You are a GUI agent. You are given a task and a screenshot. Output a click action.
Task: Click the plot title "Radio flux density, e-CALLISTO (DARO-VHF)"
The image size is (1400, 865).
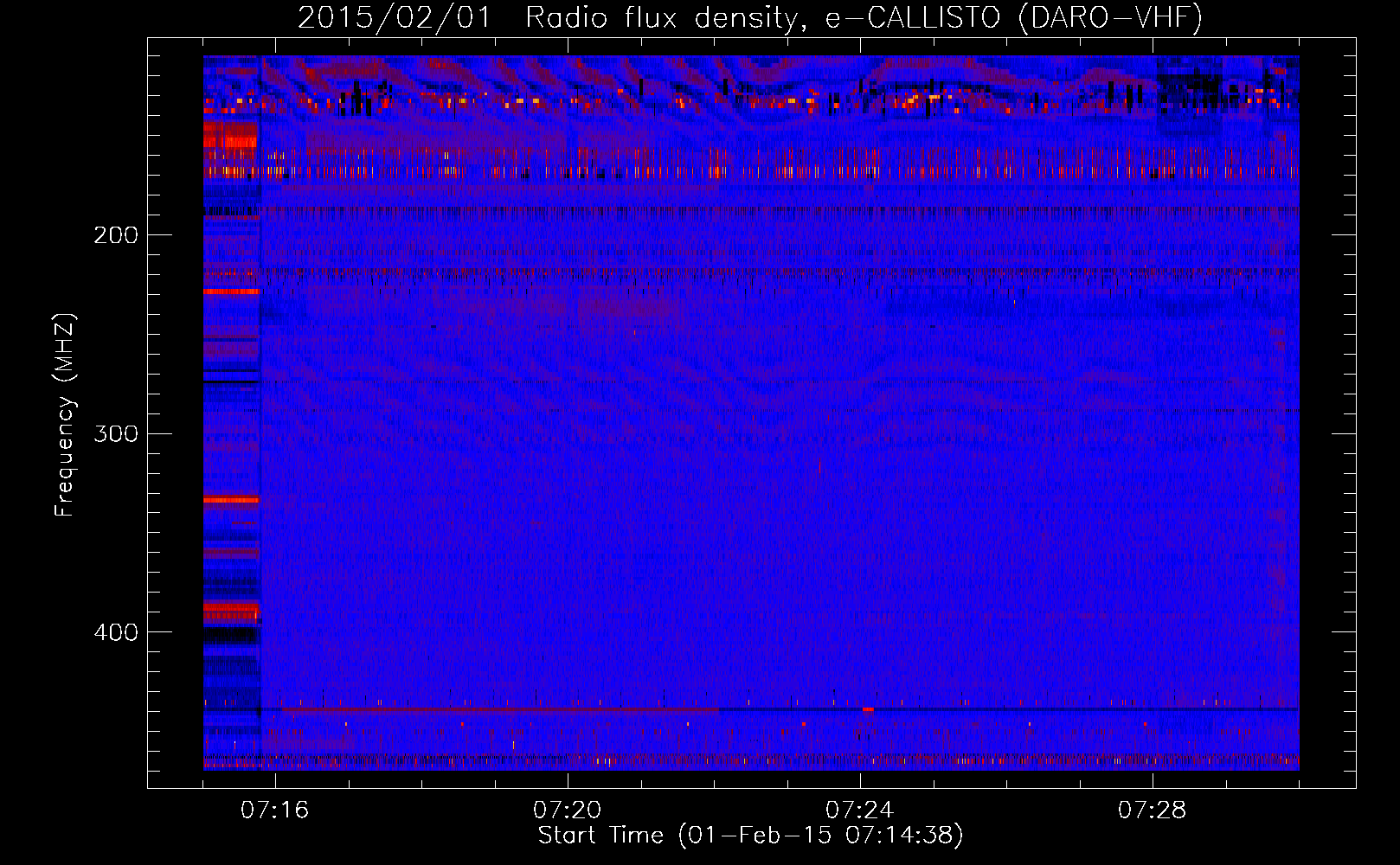864,17
